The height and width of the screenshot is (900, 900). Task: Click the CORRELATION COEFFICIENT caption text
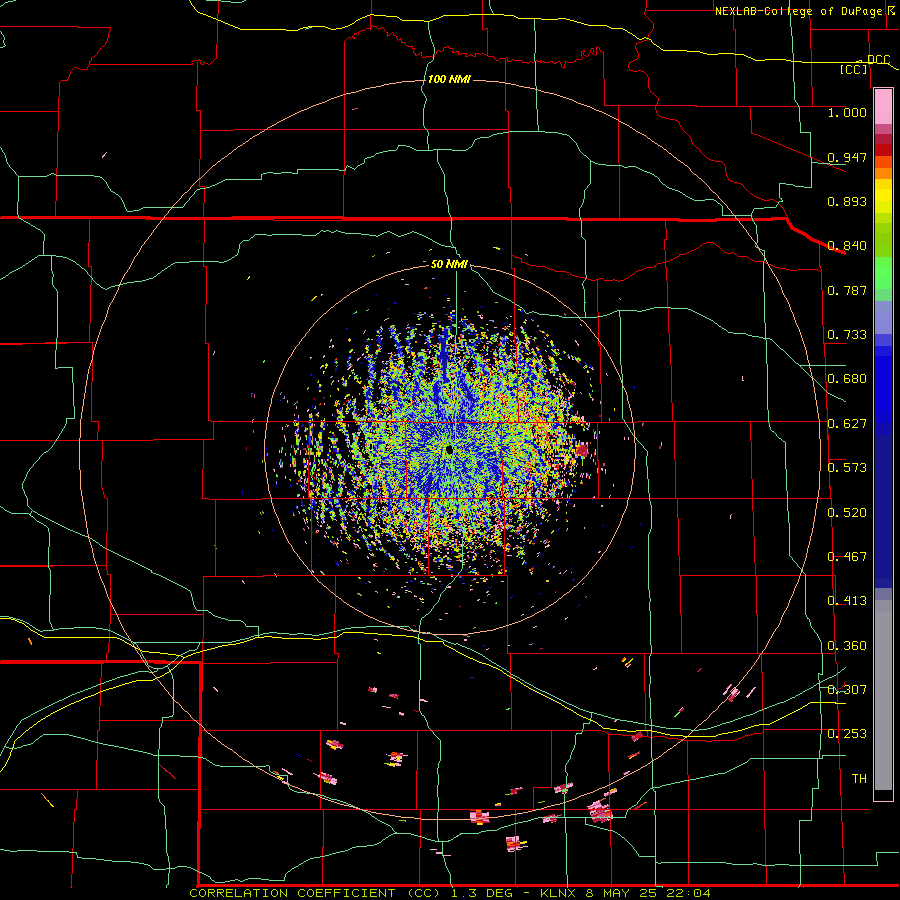coord(294,893)
